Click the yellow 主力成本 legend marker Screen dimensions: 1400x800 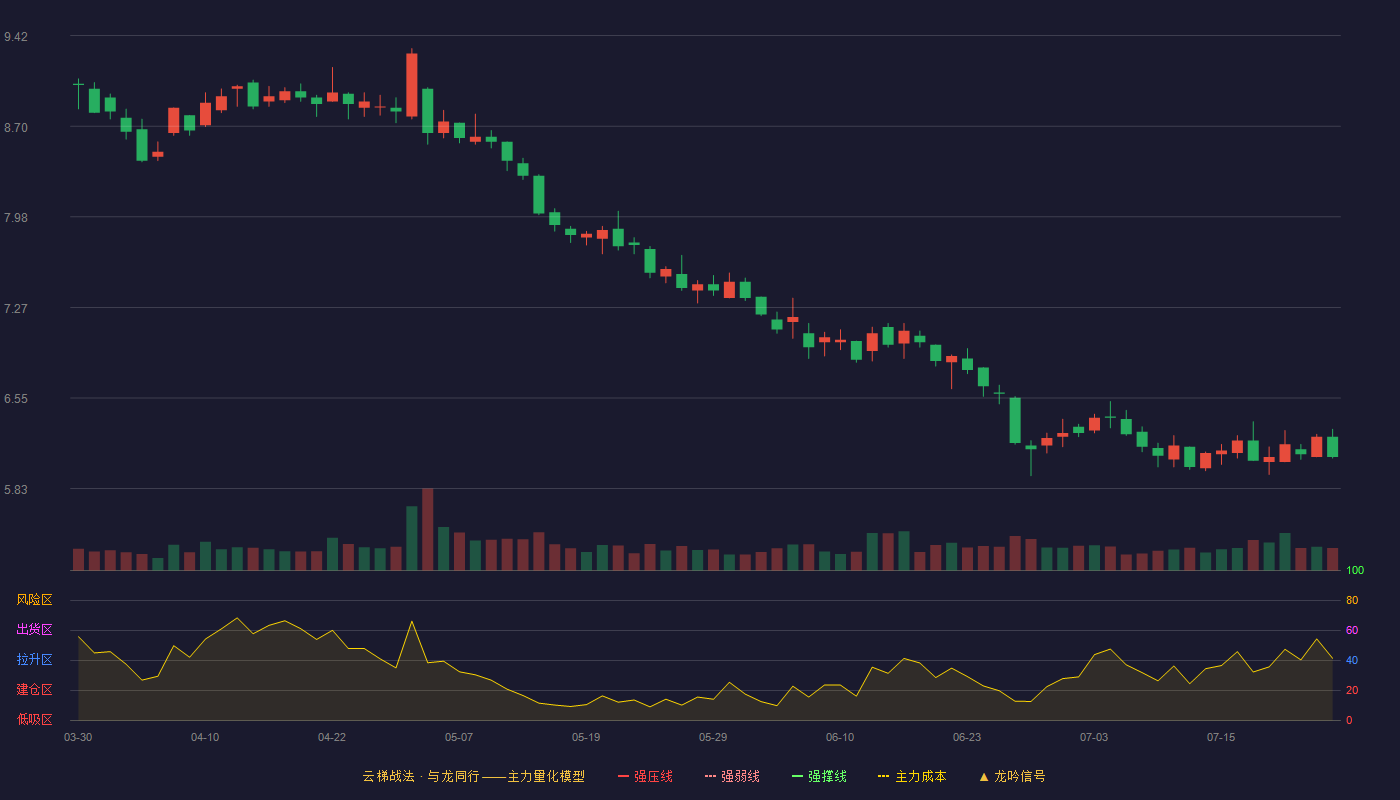pos(884,776)
